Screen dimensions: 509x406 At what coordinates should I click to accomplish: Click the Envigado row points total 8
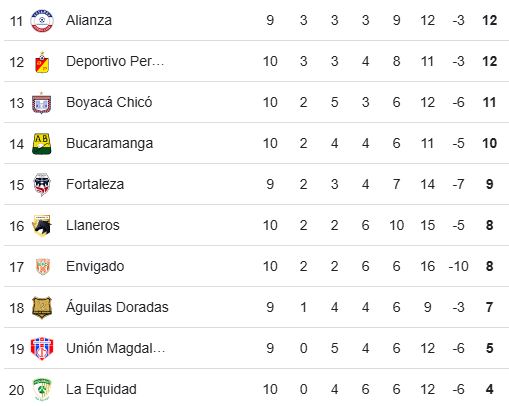pyautogui.click(x=489, y=266)
